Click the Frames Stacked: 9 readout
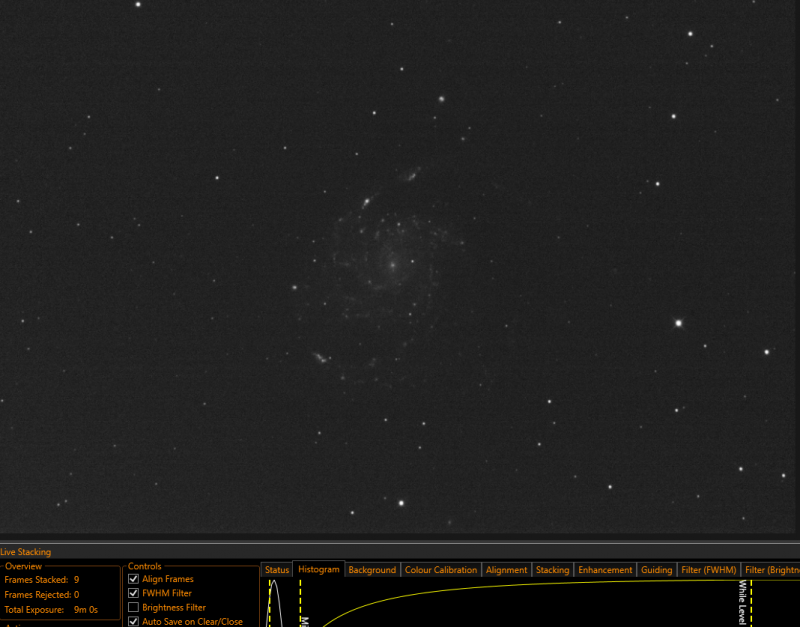This screenshot has width=800, height=627. [x=42, y=580]
